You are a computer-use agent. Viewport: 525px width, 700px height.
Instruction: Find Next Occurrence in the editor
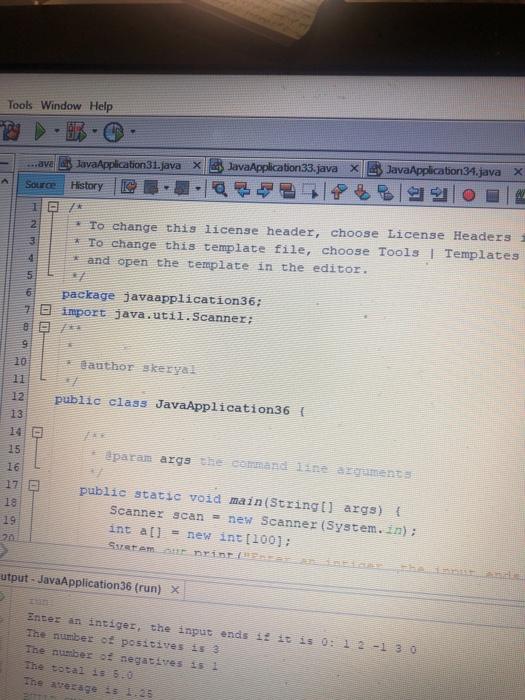(x=264, y=191)
